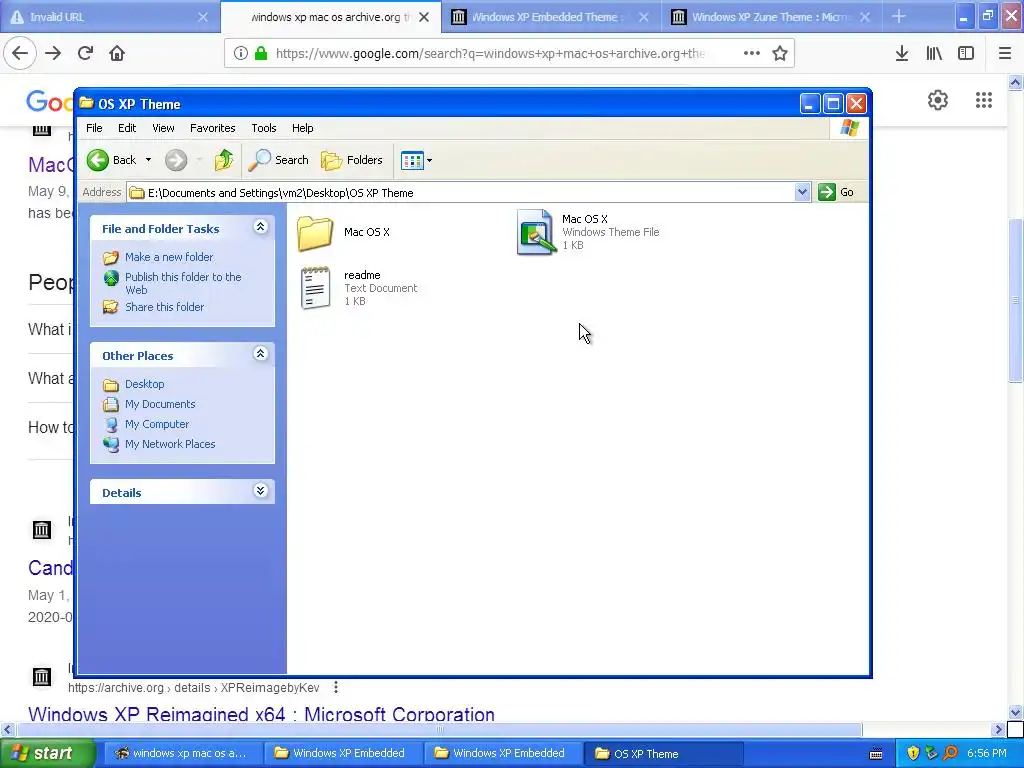Click the Firefox back button
The height and width of the screenshot is (768, 1024).
click(x=20, y=54)
